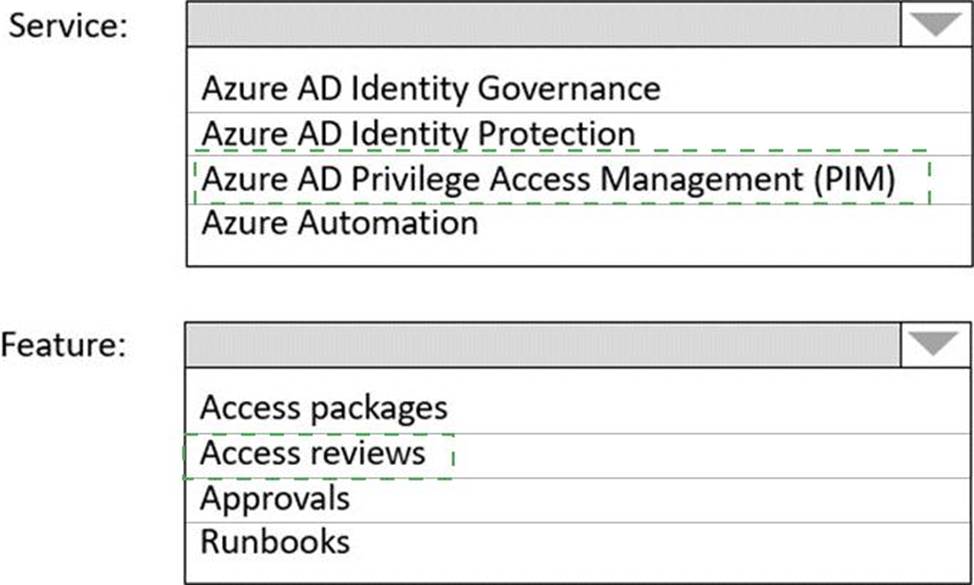The image size is (974, 585).
Task: Choose Azure AD Privilege Access Management (PIM)
Action: coord(547,179)
